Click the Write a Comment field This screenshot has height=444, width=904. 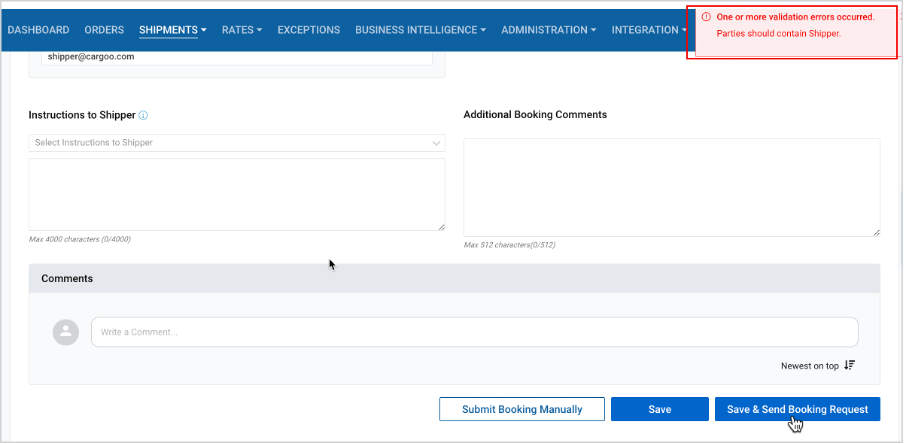coord(474,332)
